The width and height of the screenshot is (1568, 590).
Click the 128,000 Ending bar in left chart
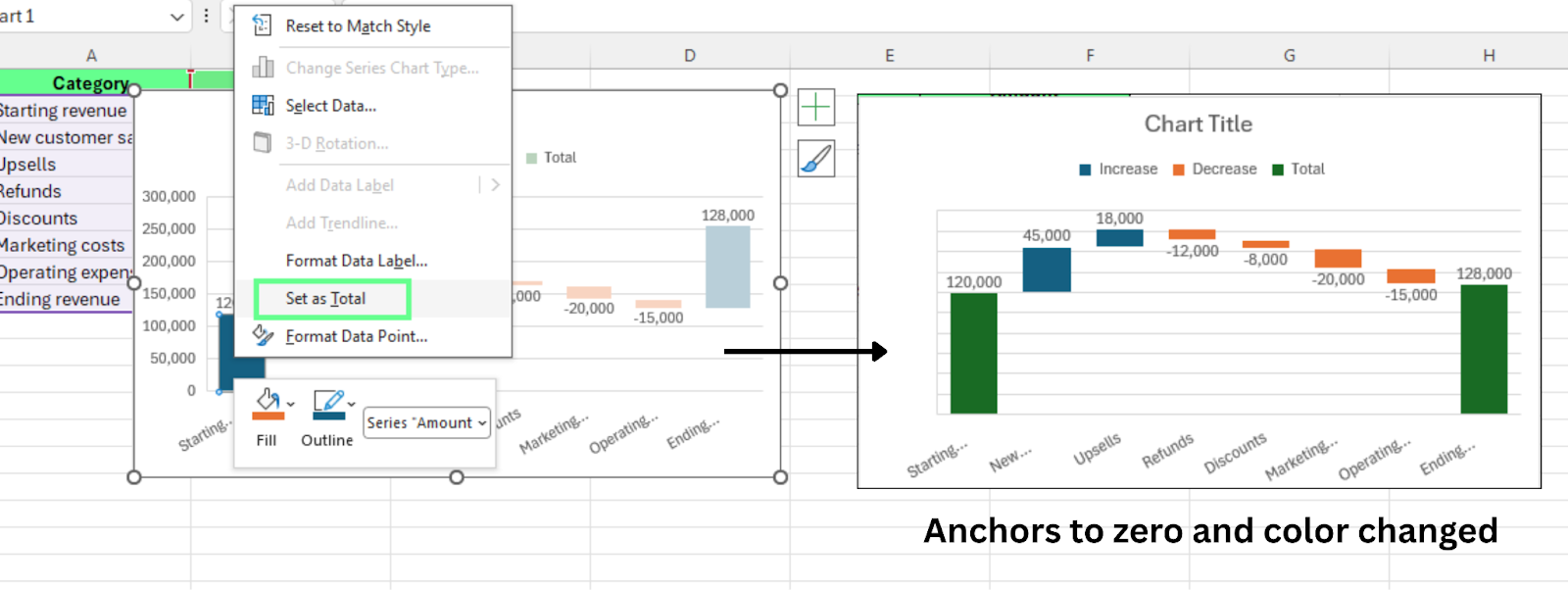[727, 267]
